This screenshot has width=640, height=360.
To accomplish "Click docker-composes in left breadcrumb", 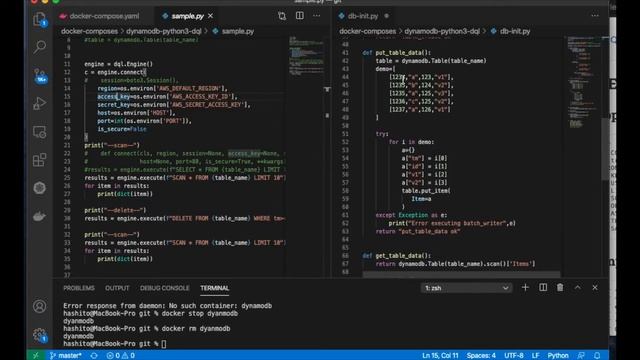I will 89,31.
